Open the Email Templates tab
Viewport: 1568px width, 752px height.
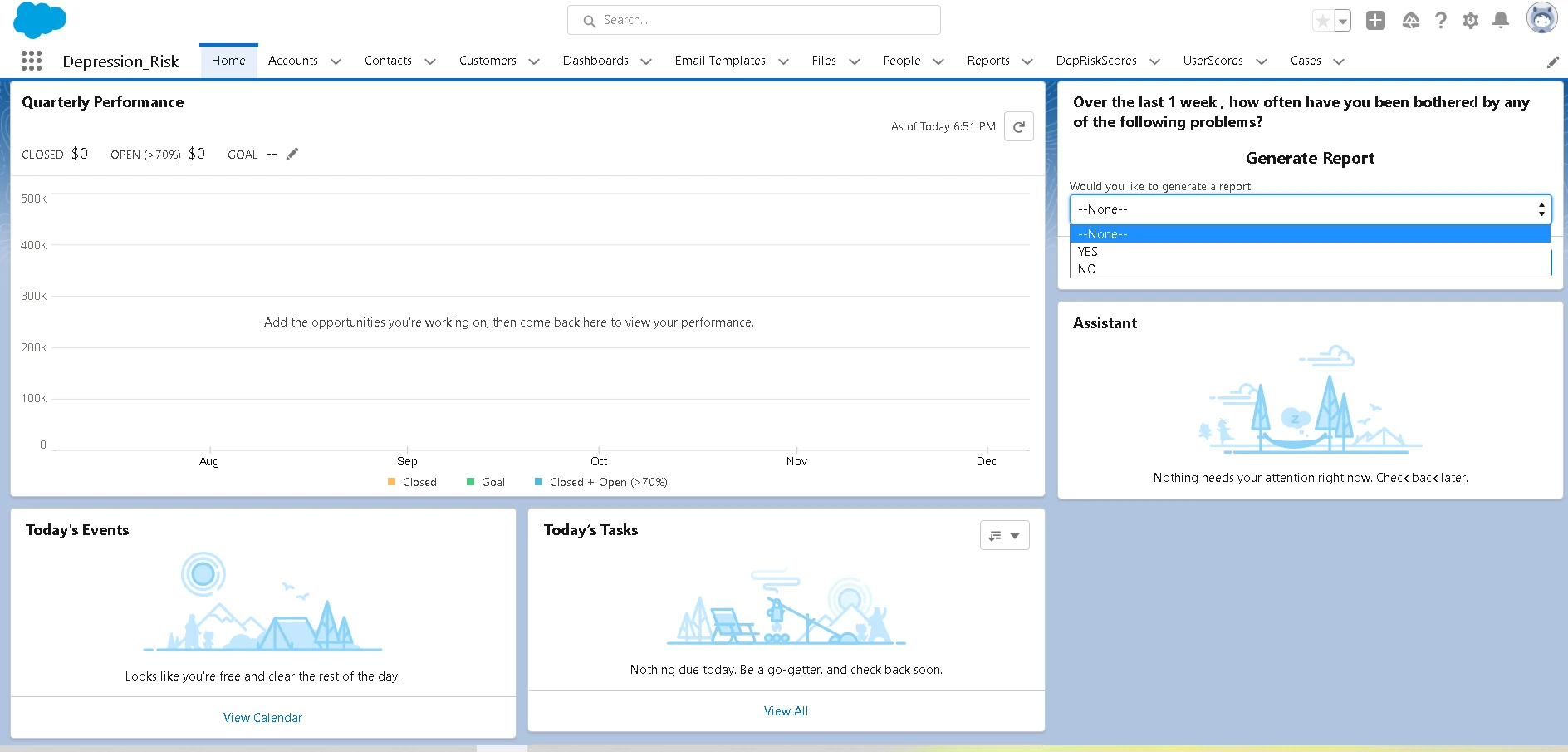click(x=720, y=61)
